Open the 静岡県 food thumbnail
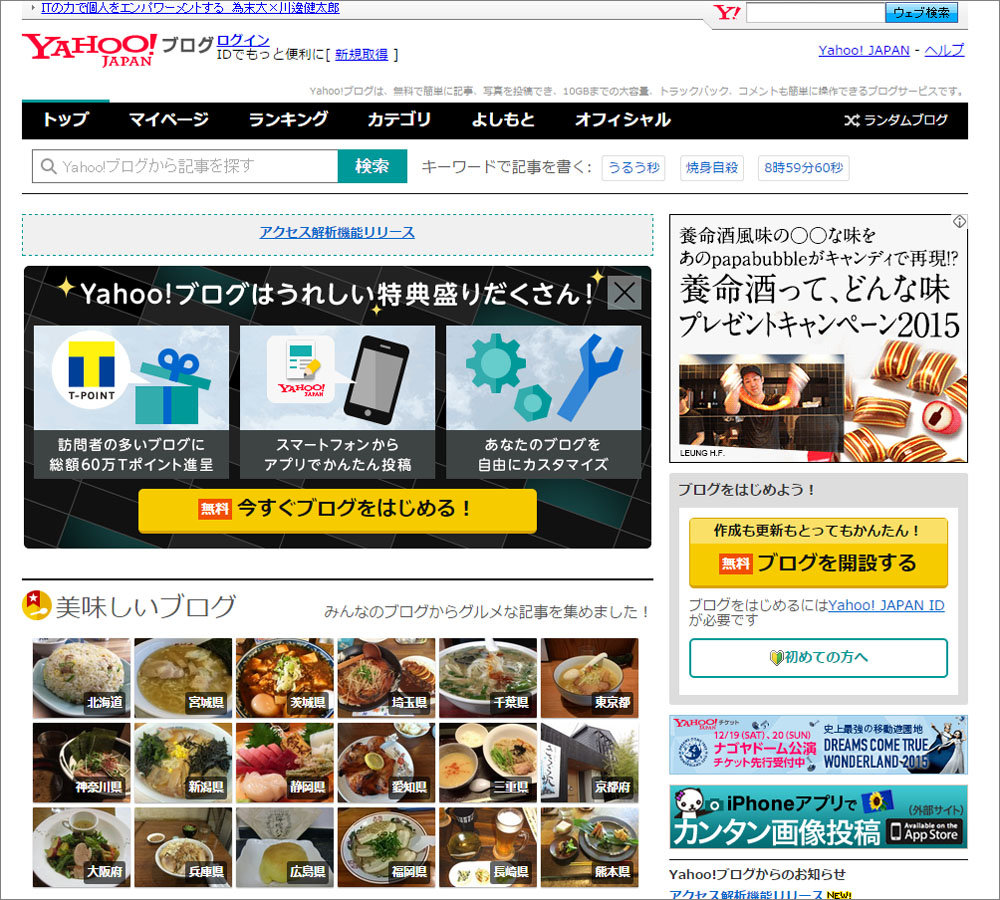 click(x=284, y=763)
